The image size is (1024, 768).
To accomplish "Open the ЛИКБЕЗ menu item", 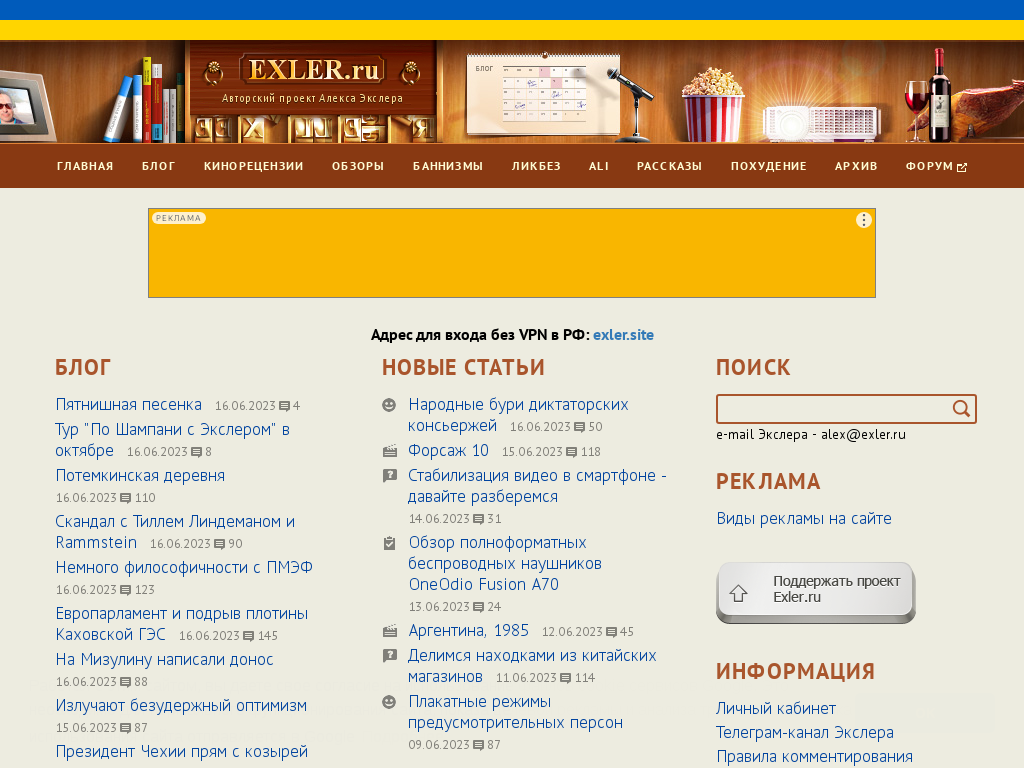I will 536,167.
